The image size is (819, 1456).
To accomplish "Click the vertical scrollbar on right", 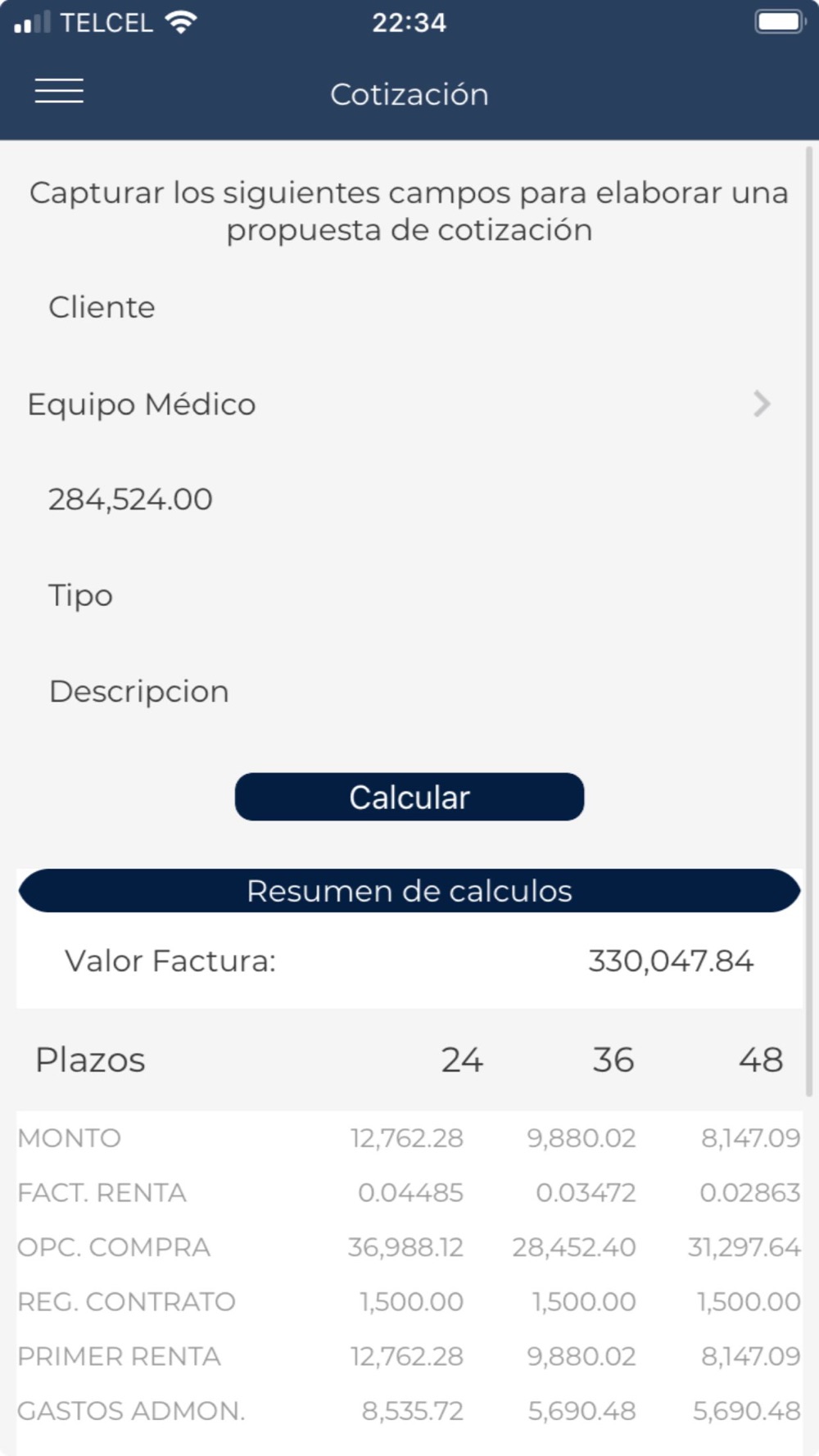I will pyautogui.click(x=809, y=622).
